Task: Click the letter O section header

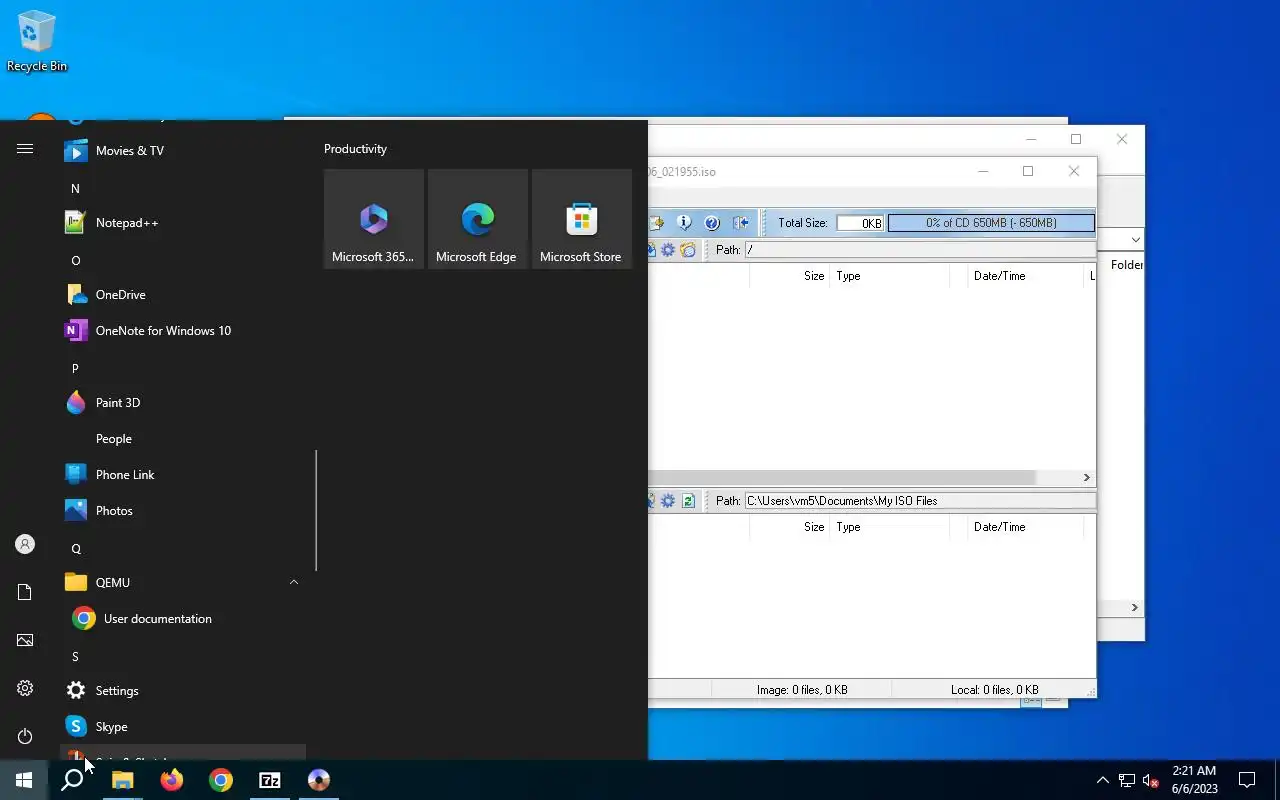Action: pos(75,260)
